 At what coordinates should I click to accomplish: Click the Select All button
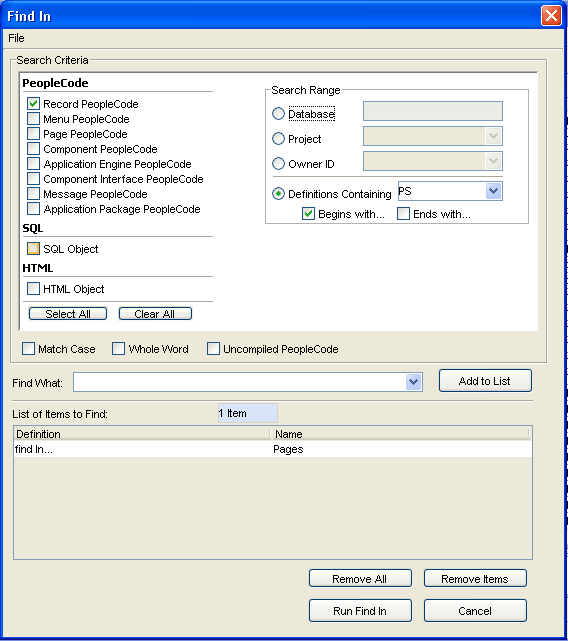[68, 314]
